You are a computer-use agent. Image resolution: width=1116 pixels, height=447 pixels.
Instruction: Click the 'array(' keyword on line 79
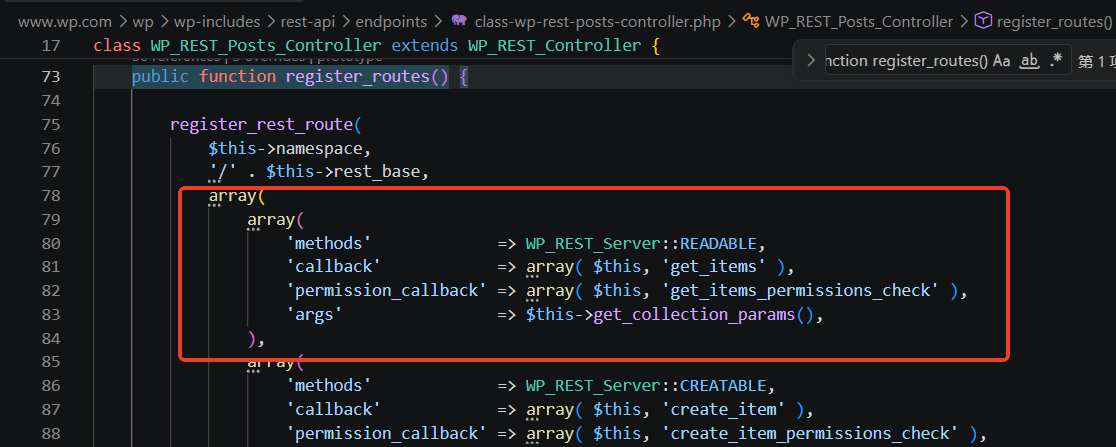(x=275, y=220)
